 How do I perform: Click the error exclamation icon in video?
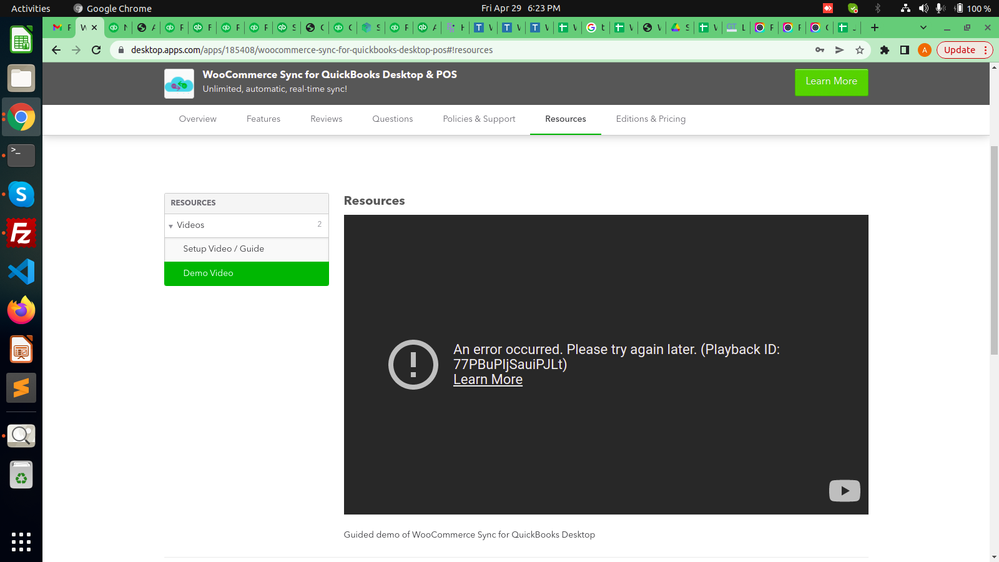(413, 364)
